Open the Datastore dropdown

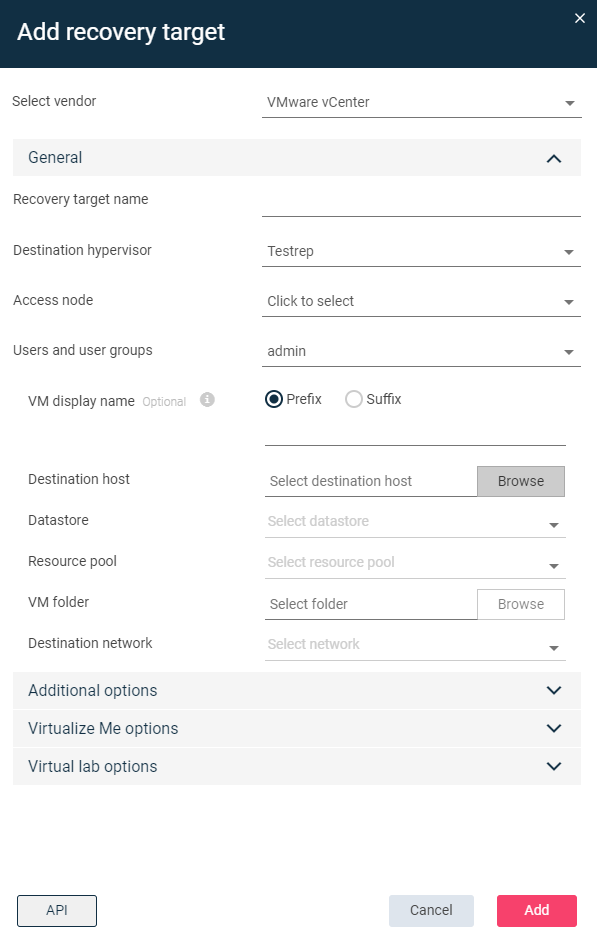(x=415, y=522)
